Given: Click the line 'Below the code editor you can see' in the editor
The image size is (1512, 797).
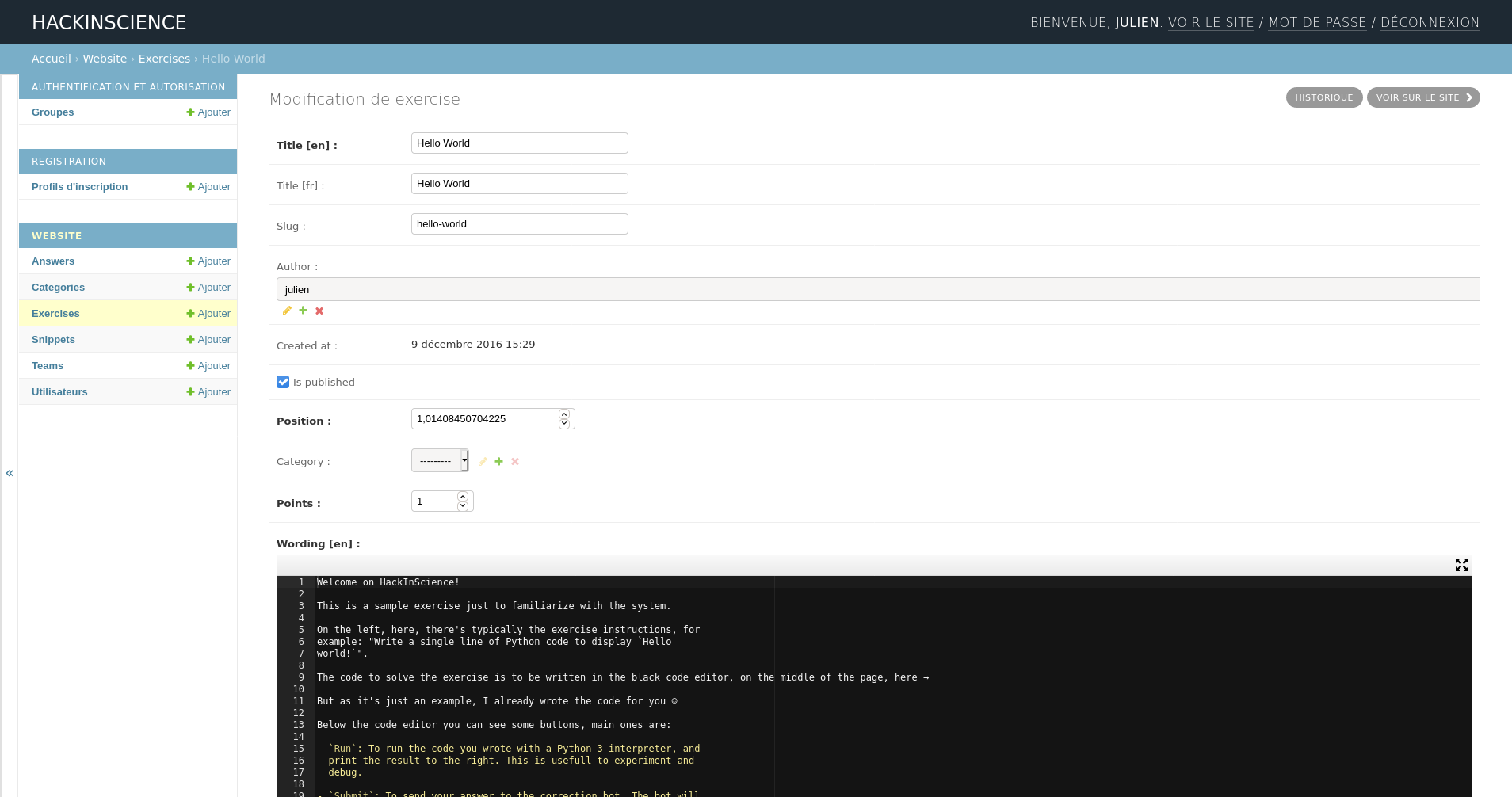Looking at the screenshot, I should pyautogui.click(x=494, y=725).
